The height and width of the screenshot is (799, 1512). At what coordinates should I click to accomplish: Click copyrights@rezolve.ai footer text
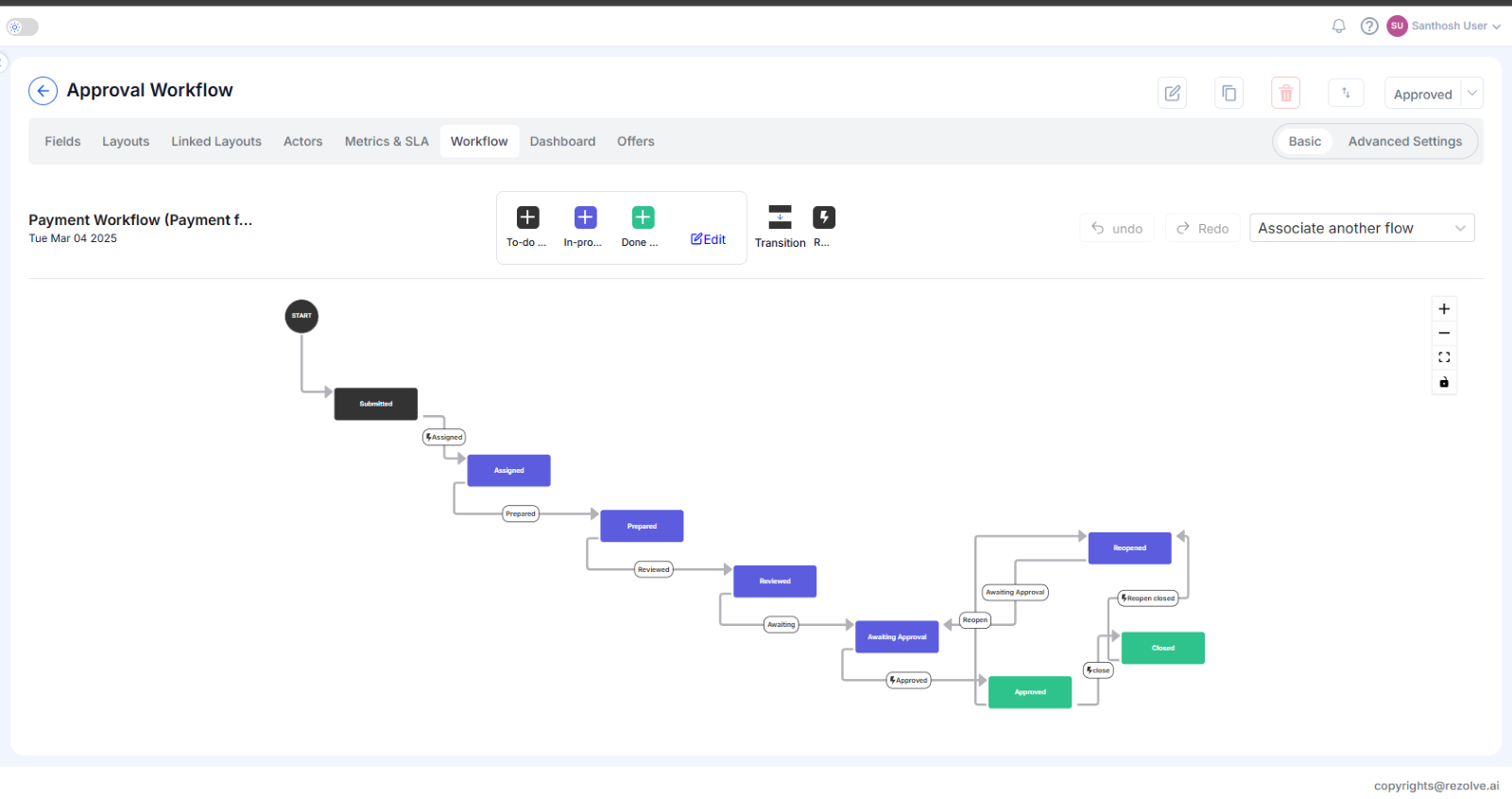coord(1436,786)
